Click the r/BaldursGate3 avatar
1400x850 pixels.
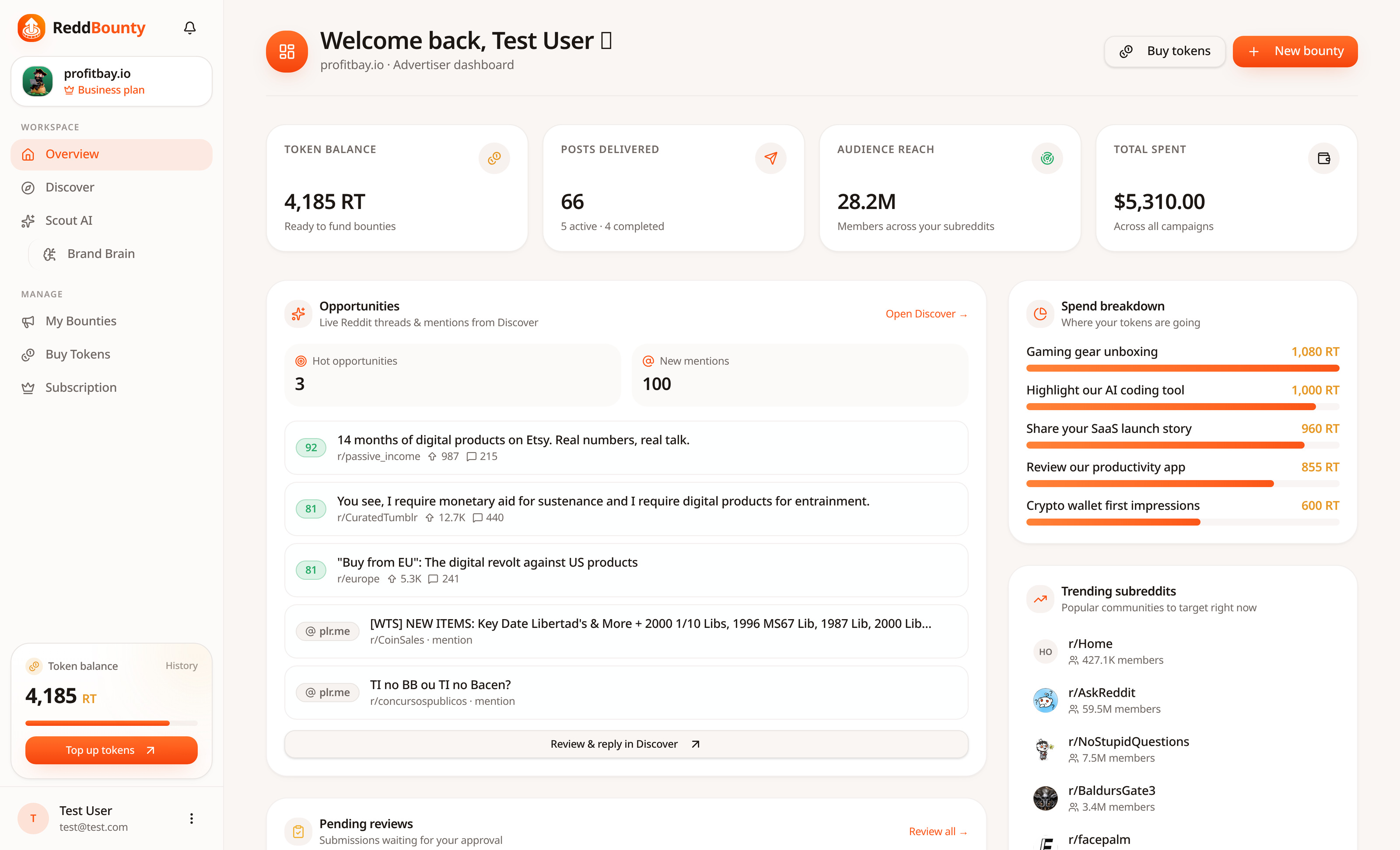pos(1045,798)
